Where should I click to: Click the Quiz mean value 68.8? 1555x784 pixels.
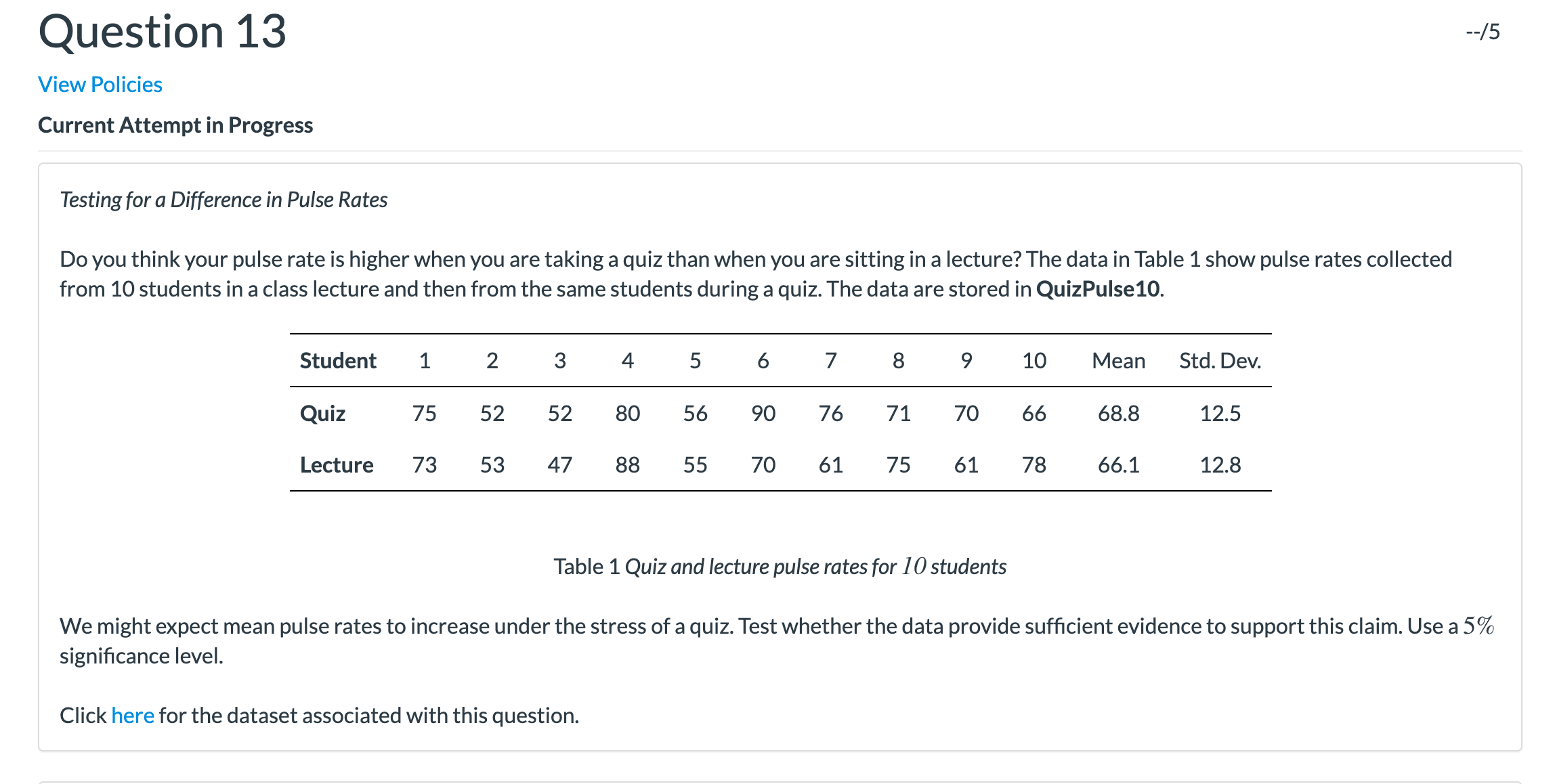tap(1119, 414)
